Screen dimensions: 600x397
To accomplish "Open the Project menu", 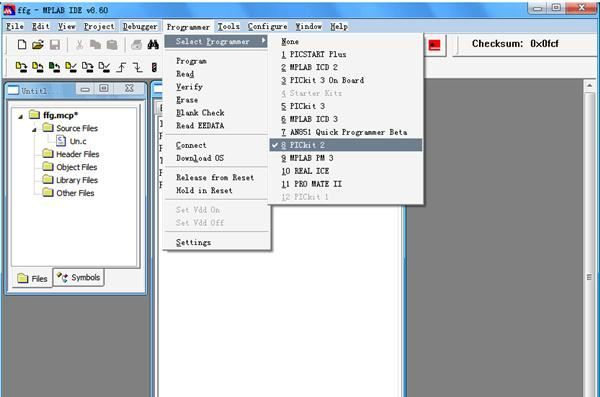I will coord(99,26).
